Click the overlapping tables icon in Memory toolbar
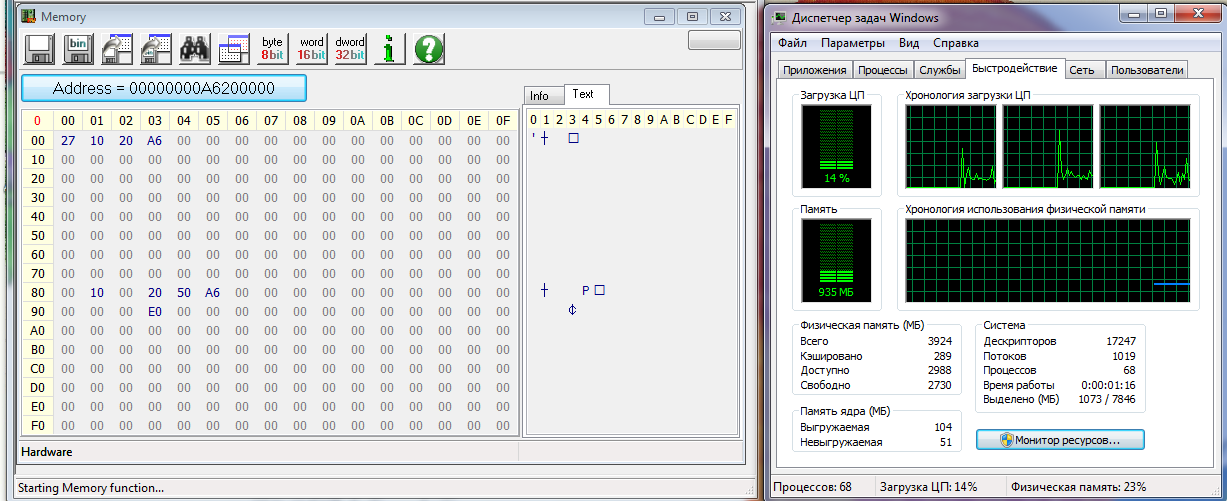 pos(233,48)
